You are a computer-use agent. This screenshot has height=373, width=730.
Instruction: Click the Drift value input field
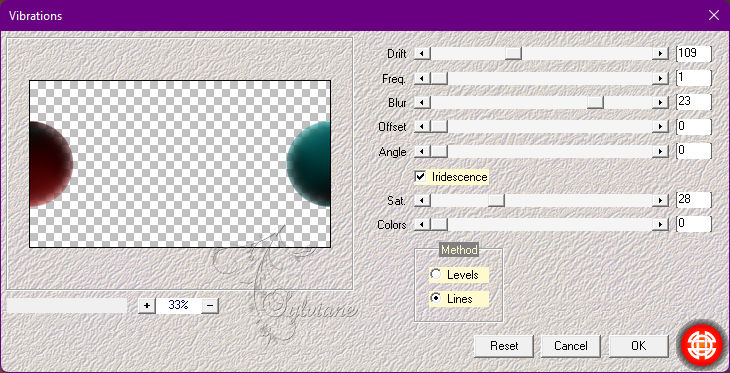tap(694, 54)
